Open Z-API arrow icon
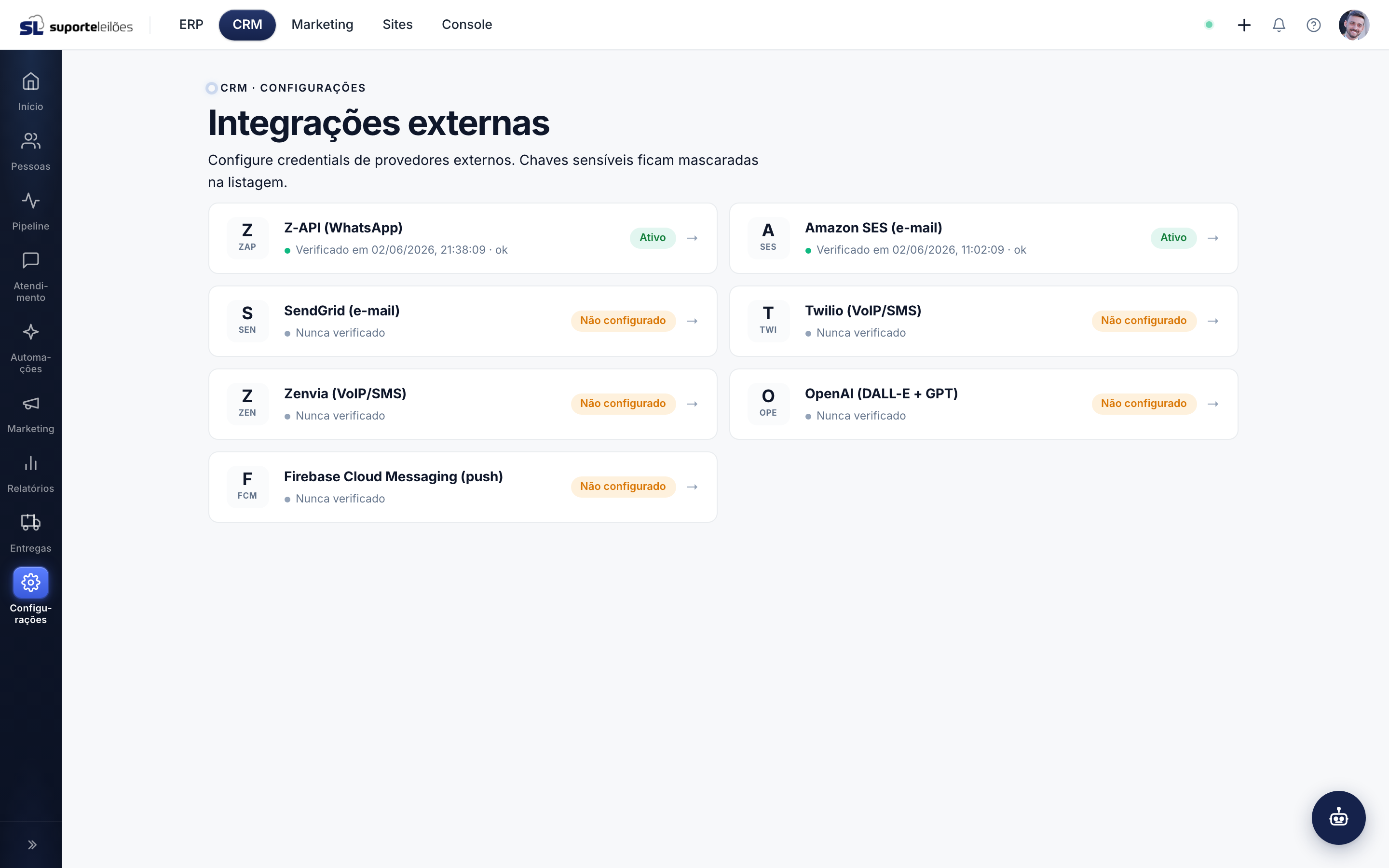 coord(692,238)
